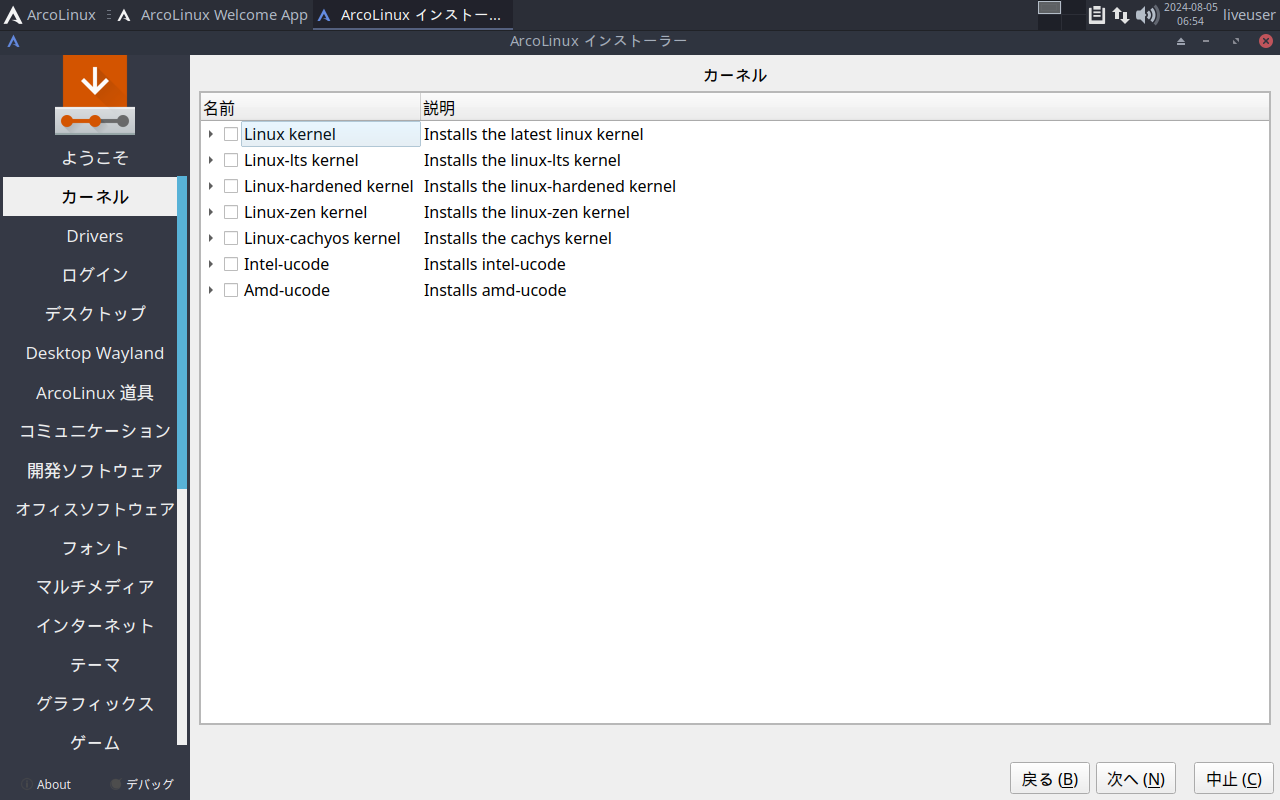Image resolution: width=1280 pixels, height=800 pixels.
Task: Click the ArcoLinux Welcome App taskbar icon
Action: coord(124,15)
